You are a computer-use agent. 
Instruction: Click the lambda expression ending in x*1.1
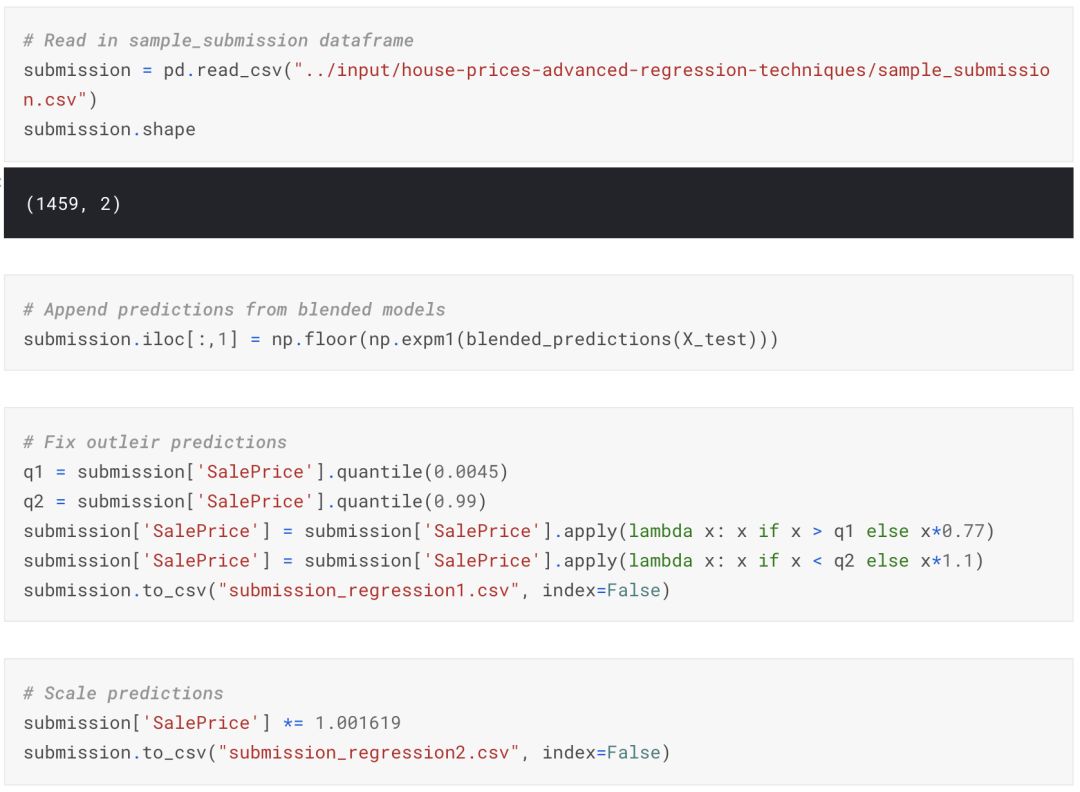click(x=800, y=560)
